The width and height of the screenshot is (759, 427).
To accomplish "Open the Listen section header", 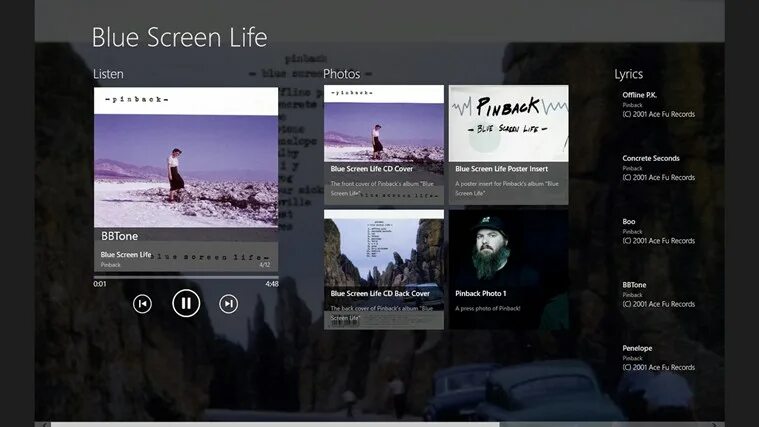I will pos(108,74).
